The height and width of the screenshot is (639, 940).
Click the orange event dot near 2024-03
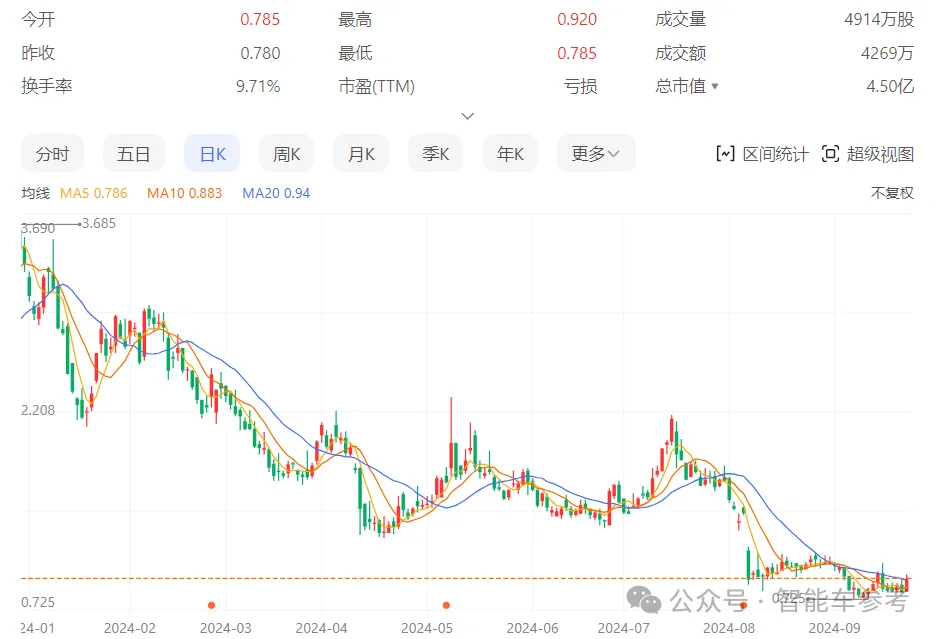tap(210, 605)
